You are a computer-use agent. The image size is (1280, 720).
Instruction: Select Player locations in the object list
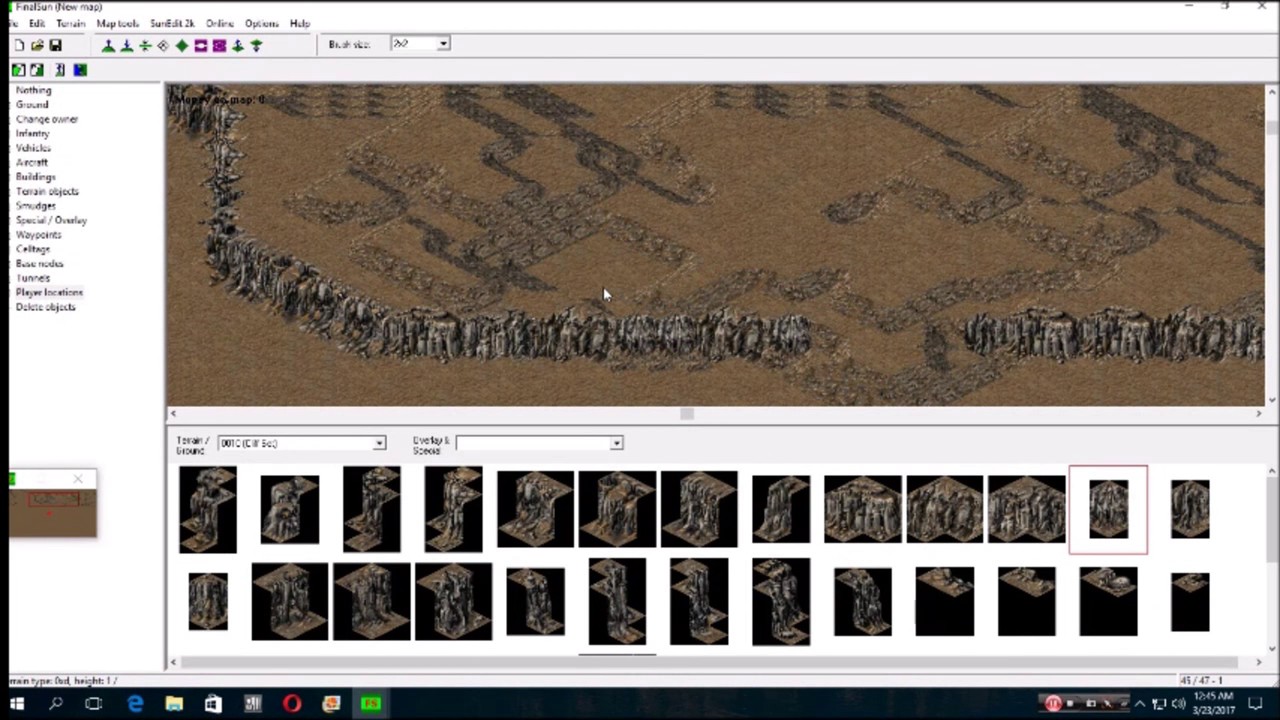(49, 292)
